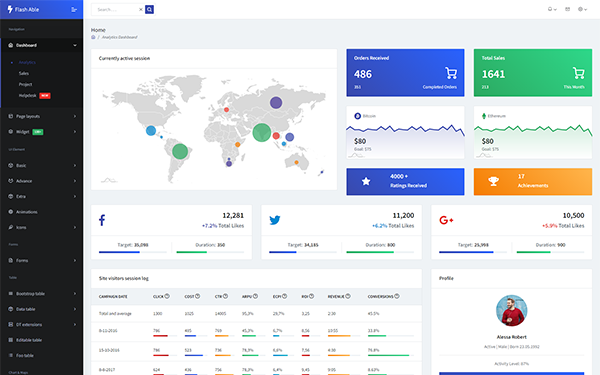Click the Google Plus Target progress bar

point(473,252)
